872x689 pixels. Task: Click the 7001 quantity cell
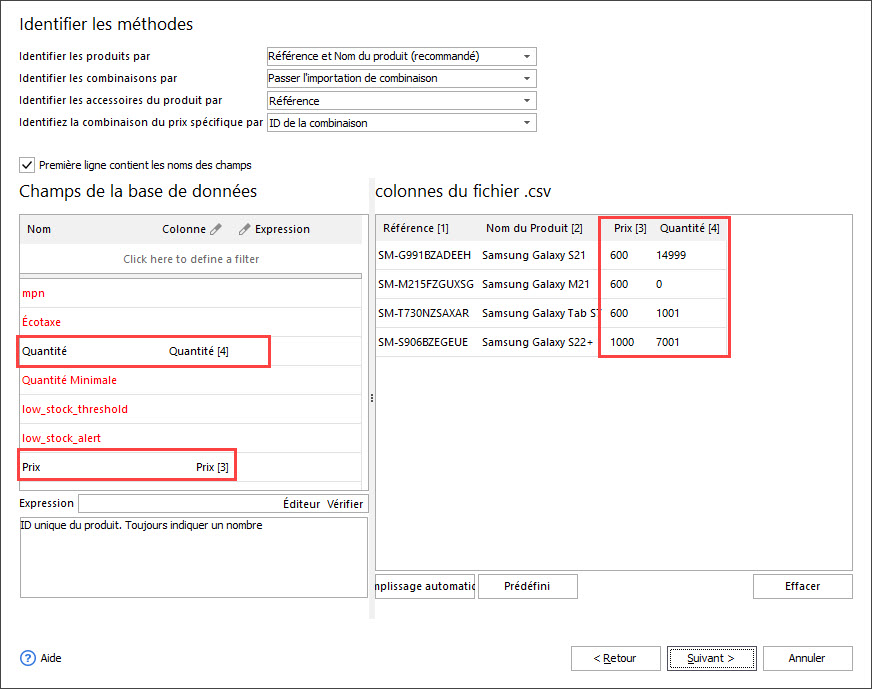pyautogui.click(x=667, y=342)
